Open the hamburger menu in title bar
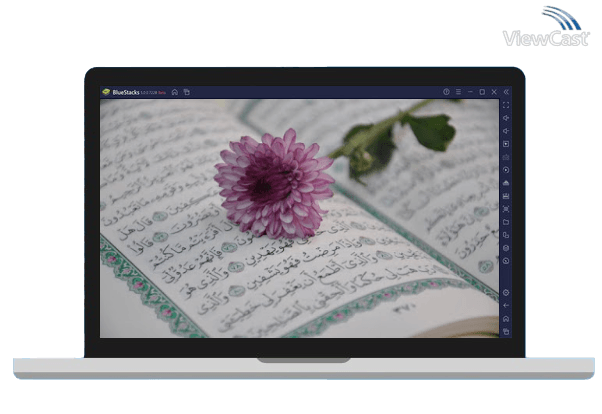 [x=458, y=92]
